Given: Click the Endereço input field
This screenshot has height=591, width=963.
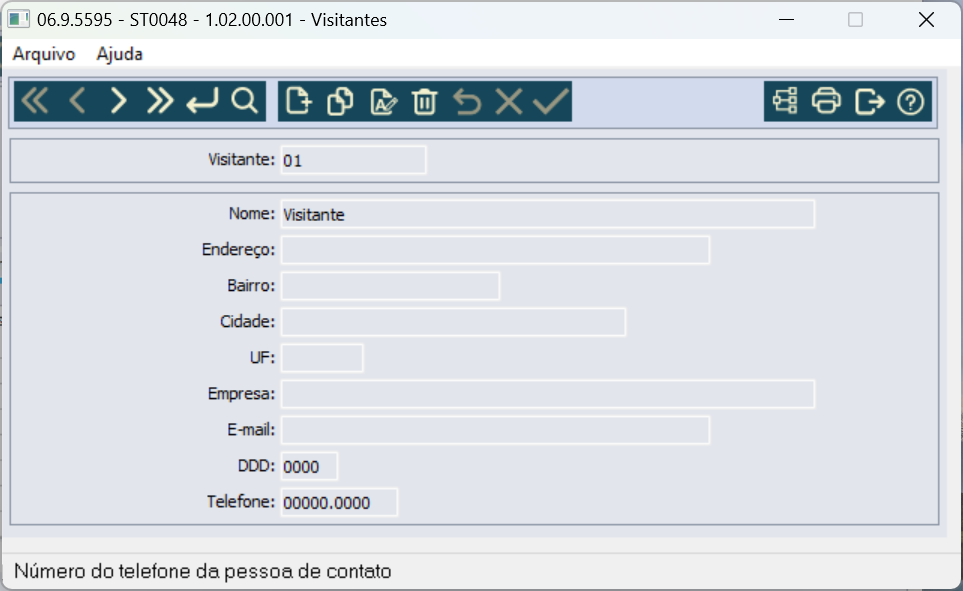Looking at the screenshot, I should (495, 250).
